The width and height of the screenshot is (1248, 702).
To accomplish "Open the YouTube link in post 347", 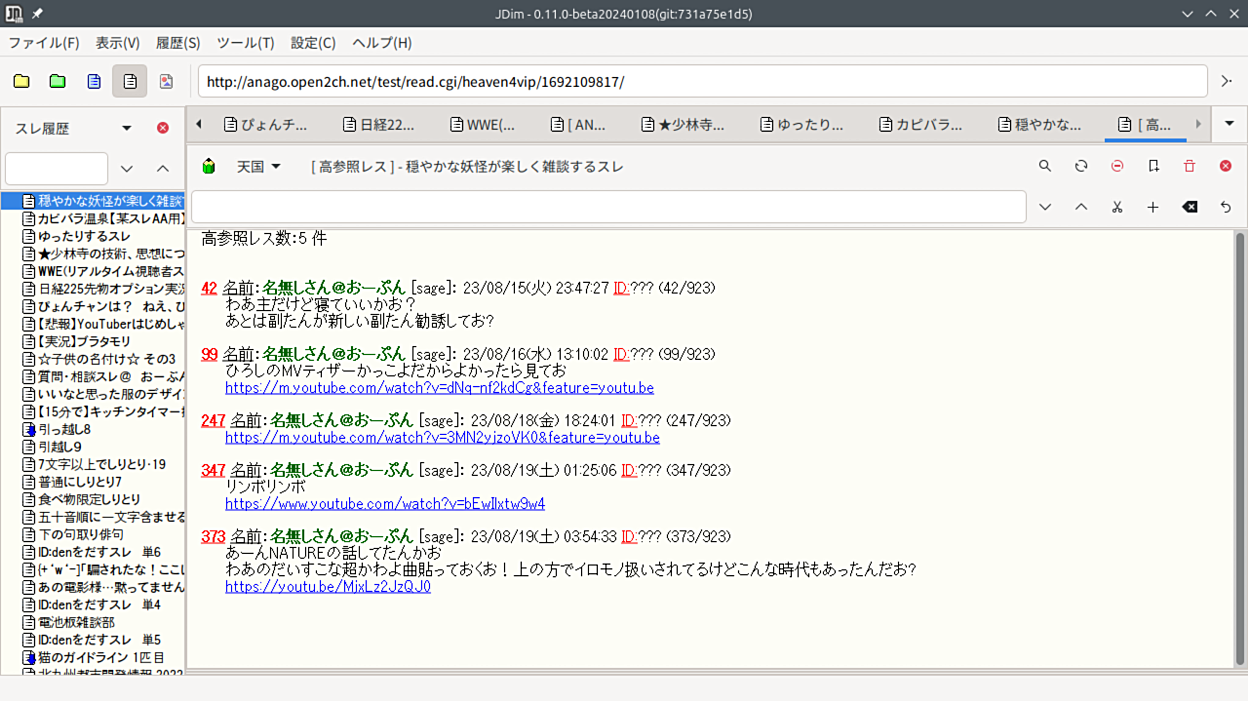I will 385,504.
